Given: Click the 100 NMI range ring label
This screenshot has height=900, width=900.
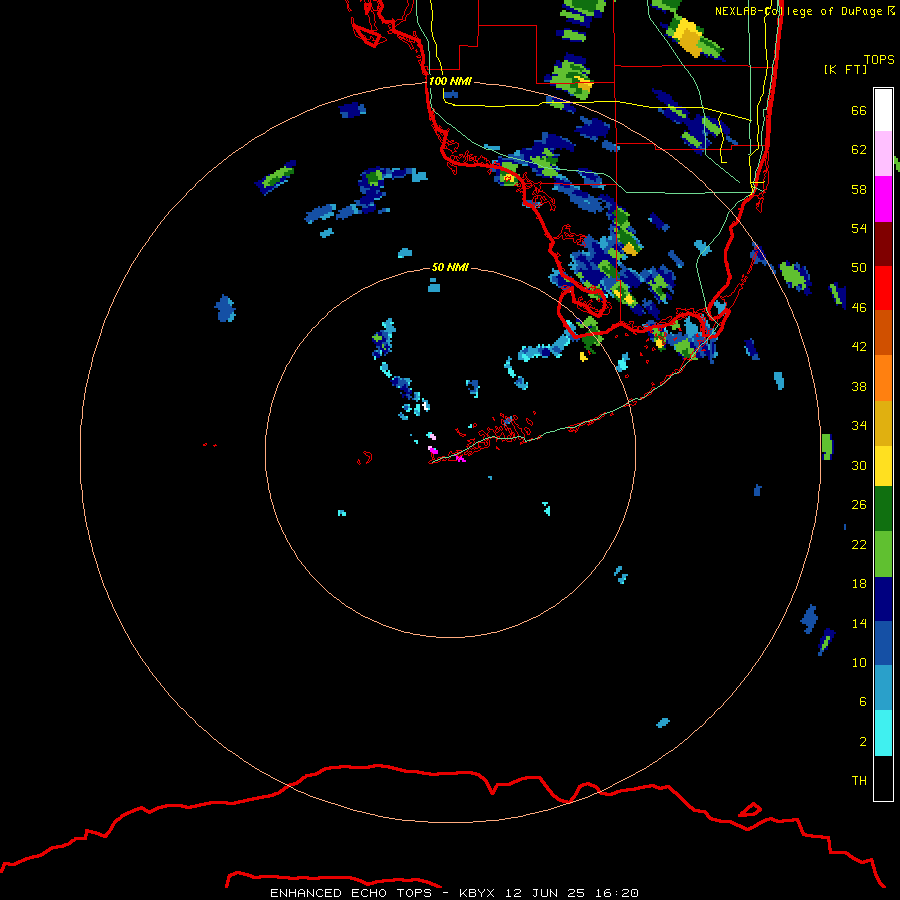Looking at the screenshot, I should [451, 81].
